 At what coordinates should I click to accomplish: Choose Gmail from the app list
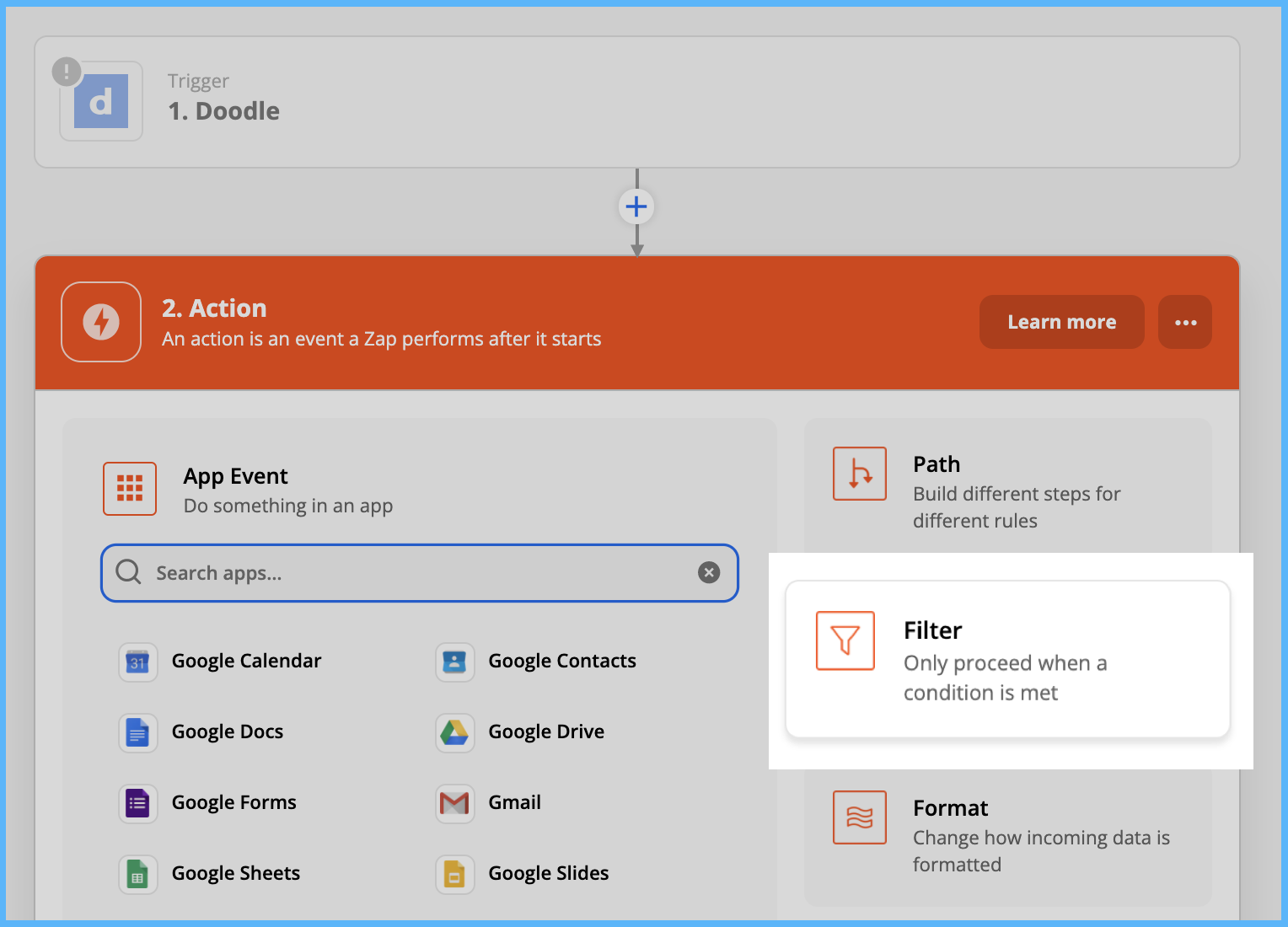(x=515, y=803)
